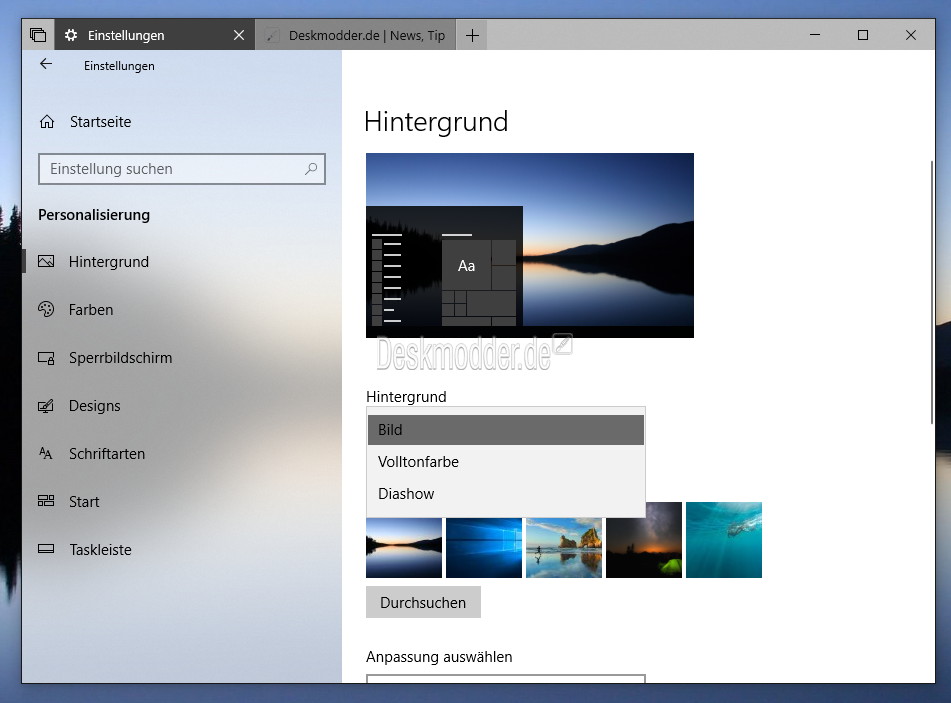Select the Farben palette icon
The image size is (951, 703).
(x=46, y=309)
